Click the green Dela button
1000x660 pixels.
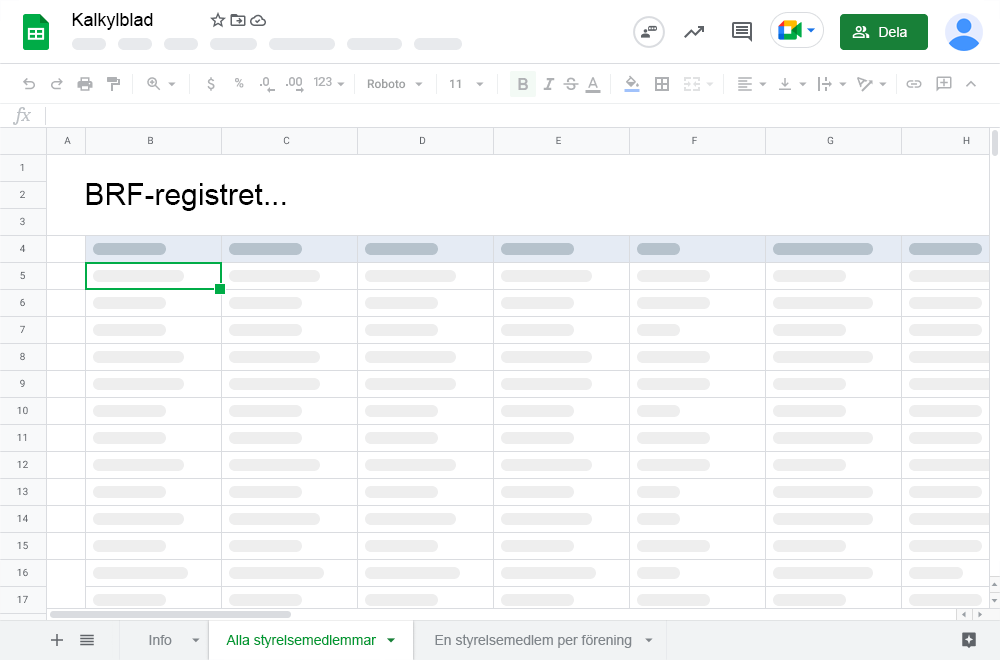(x=883, y=32)
